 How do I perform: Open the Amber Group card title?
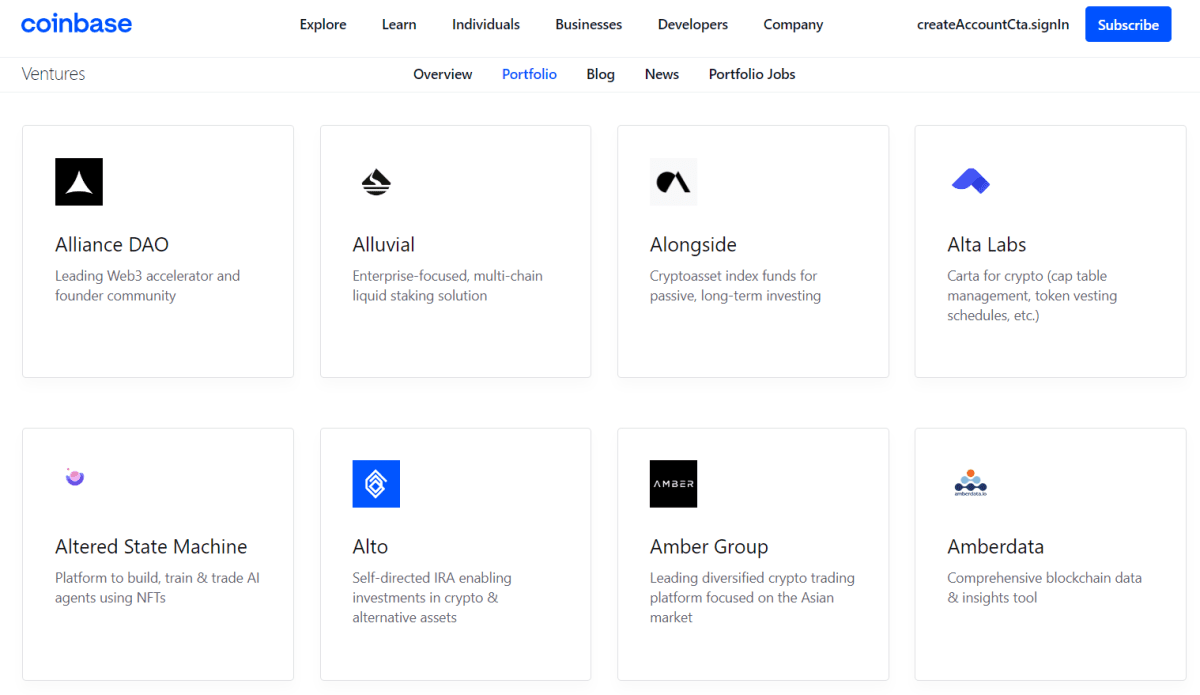tap(709, 547)
